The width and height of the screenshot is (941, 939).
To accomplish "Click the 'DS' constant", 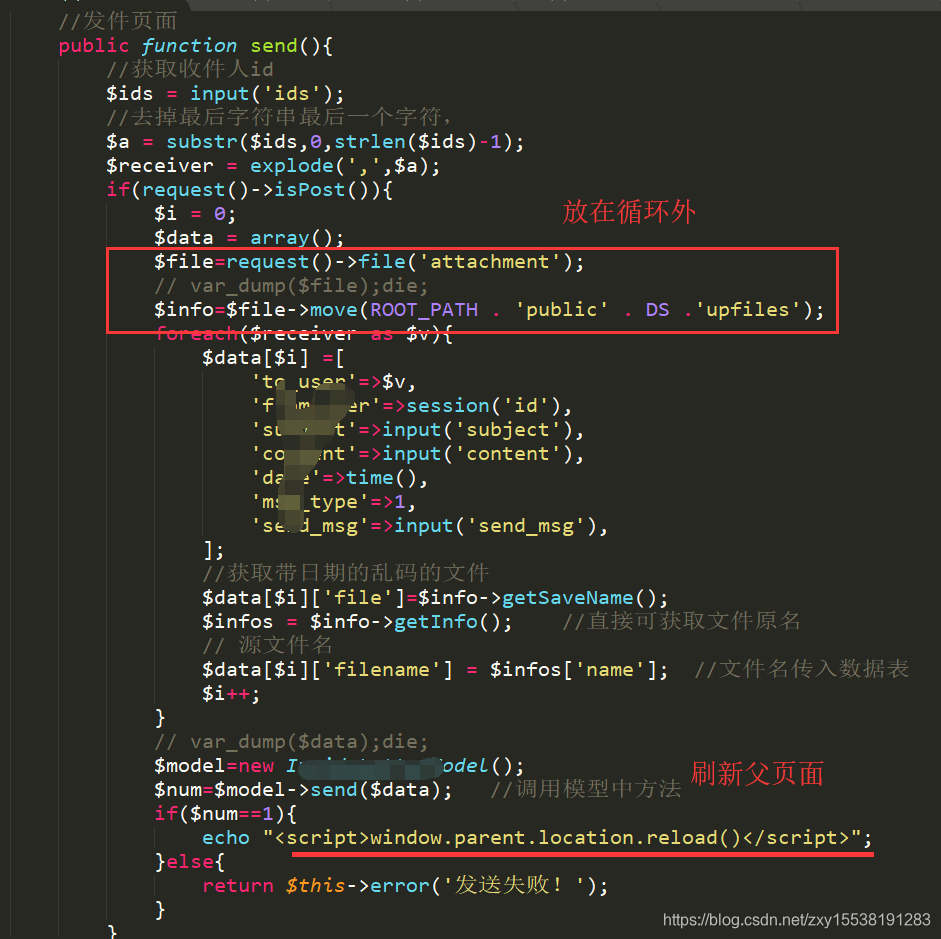I will (x=658, y=310).
